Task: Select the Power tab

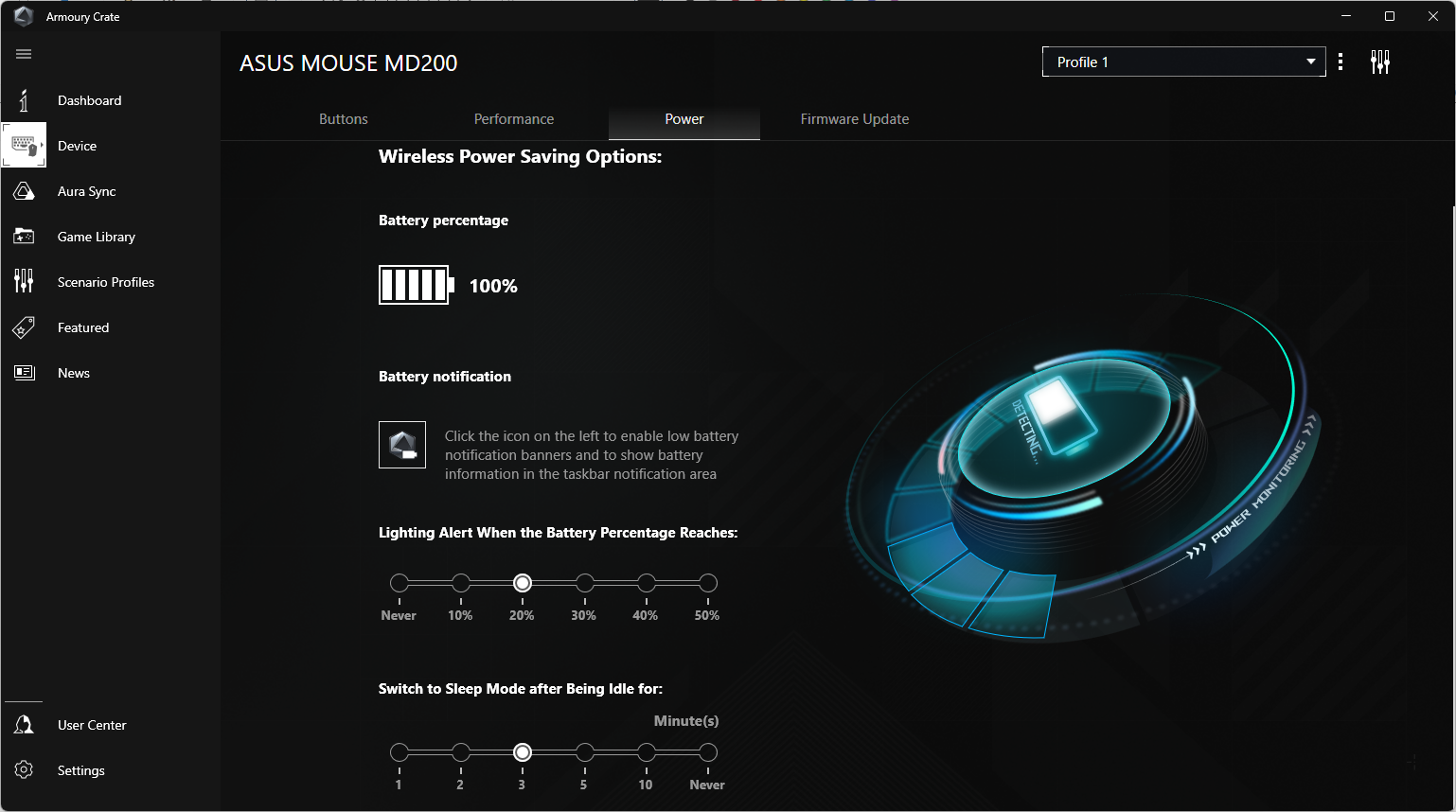Action: [684, 119]
